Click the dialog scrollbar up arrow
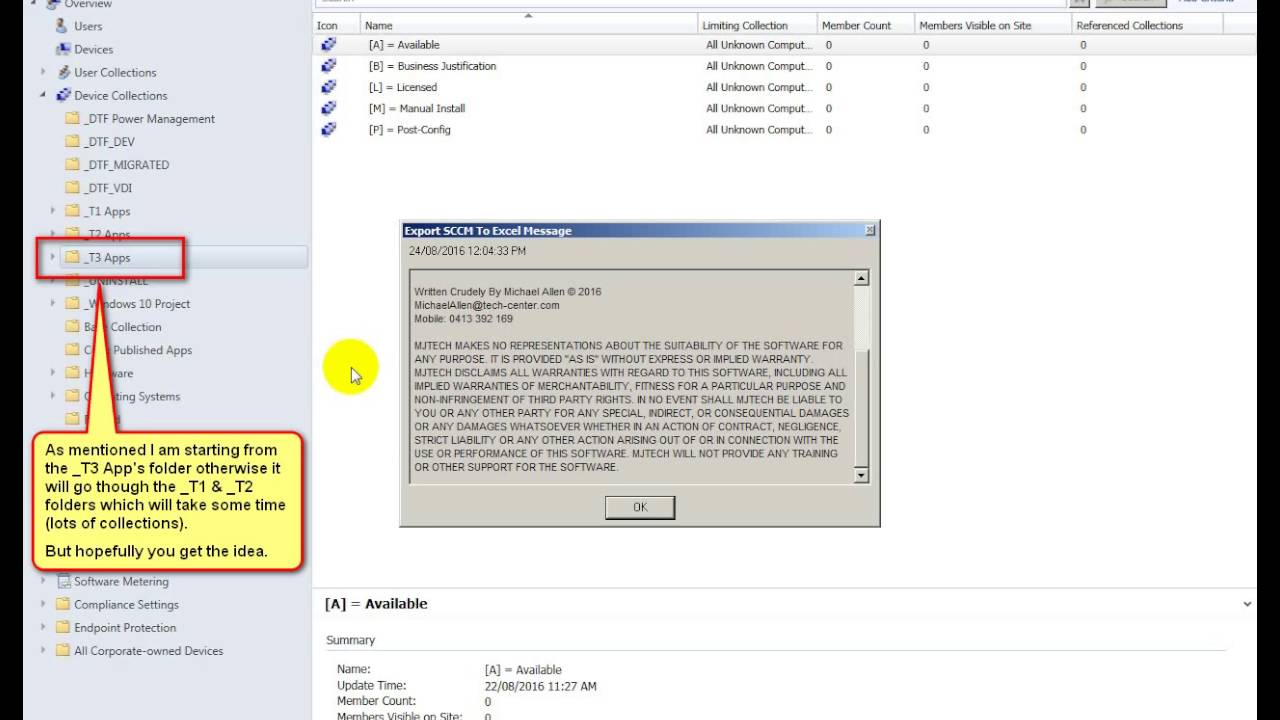Image resolution: width=1280 pixels, height=720 pixels. pos(861,277)
